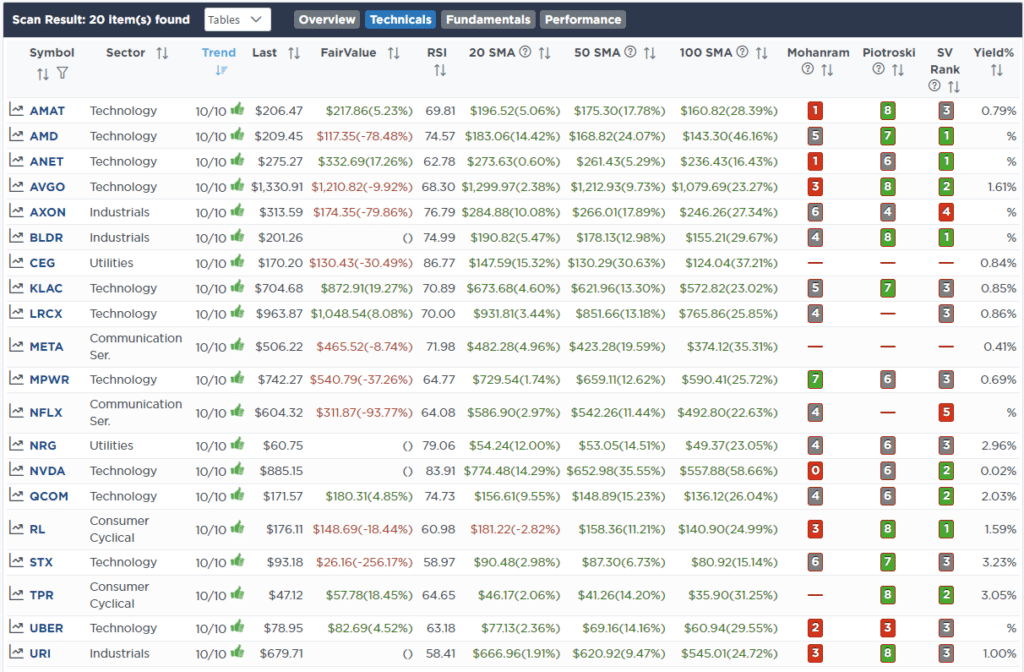Open help icon next to 50 SMA

[630, 52]
